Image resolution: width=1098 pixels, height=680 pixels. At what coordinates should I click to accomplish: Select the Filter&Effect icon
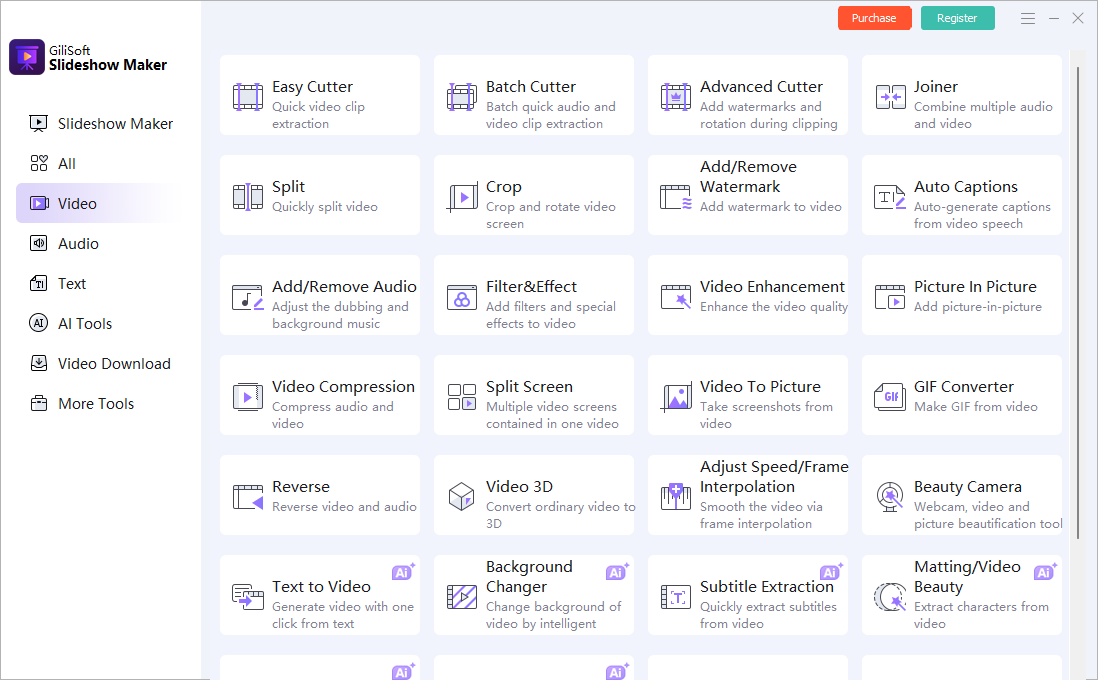click(462, 298)
